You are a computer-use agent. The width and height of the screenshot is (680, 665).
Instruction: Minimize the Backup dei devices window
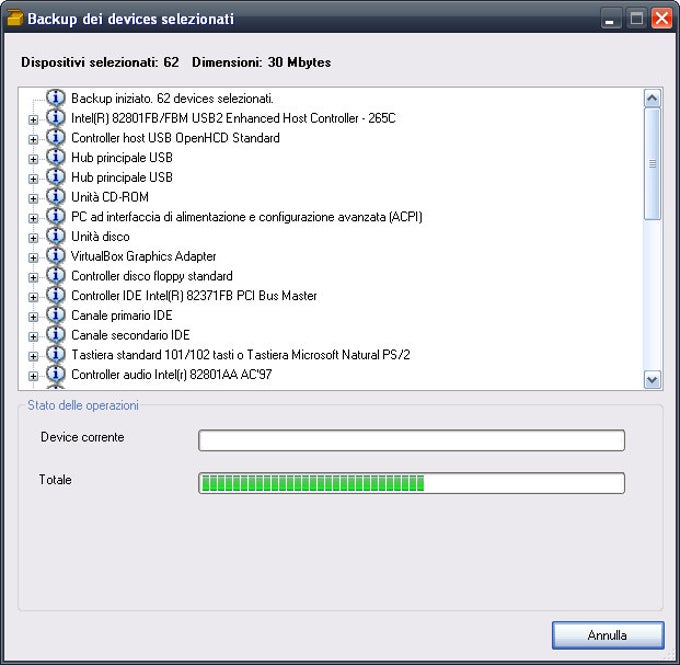[x=610, y=19]
